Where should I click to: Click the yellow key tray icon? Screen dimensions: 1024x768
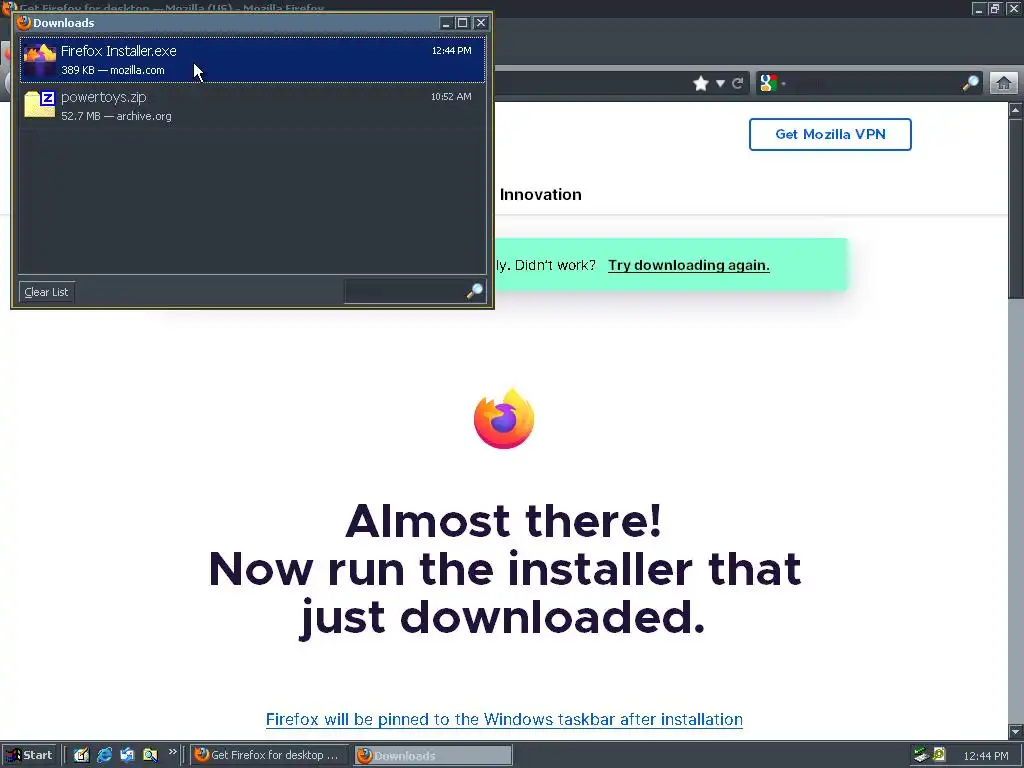[939, 755]
